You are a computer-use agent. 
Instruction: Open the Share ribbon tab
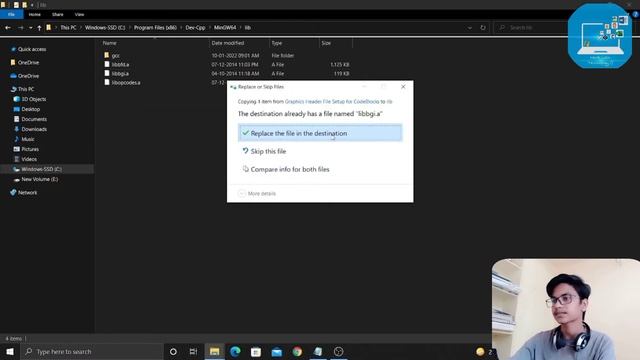58,14
